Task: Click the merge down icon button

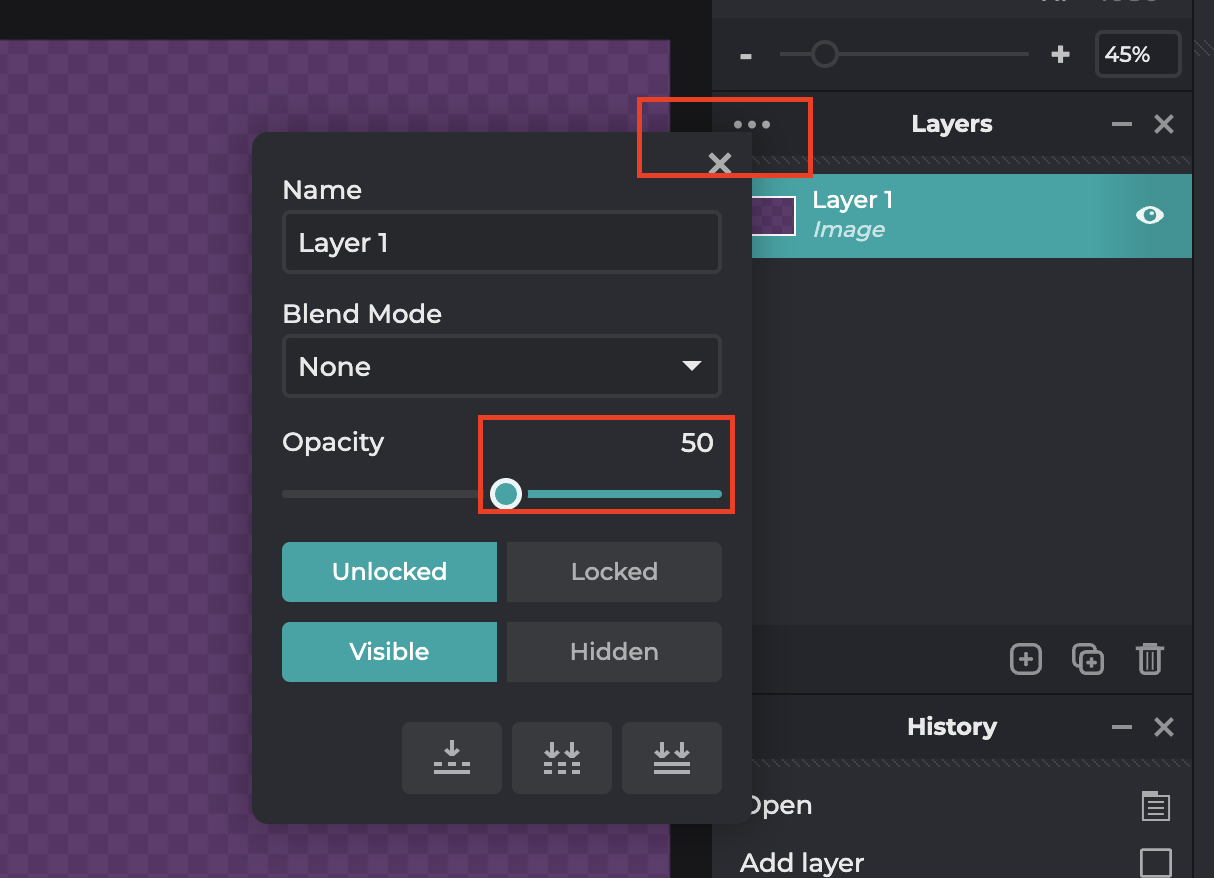Action: (452, 758)
